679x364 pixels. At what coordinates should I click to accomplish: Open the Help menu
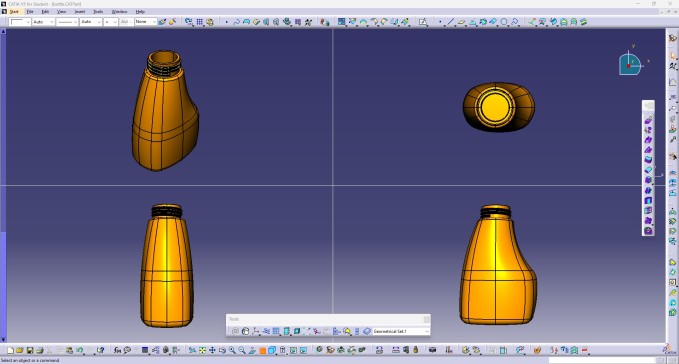[140, 12]
